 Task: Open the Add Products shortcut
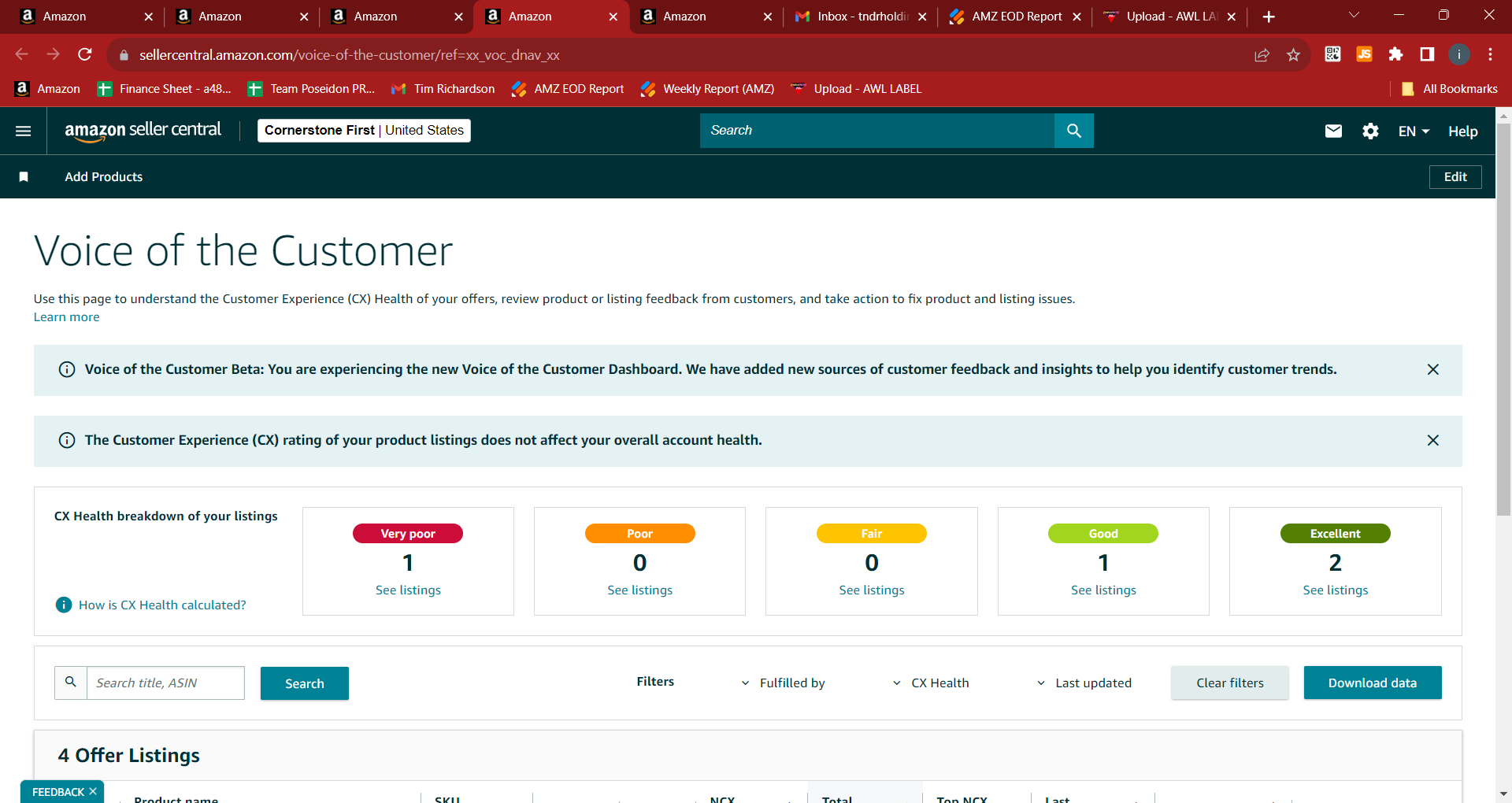[104, 177]
